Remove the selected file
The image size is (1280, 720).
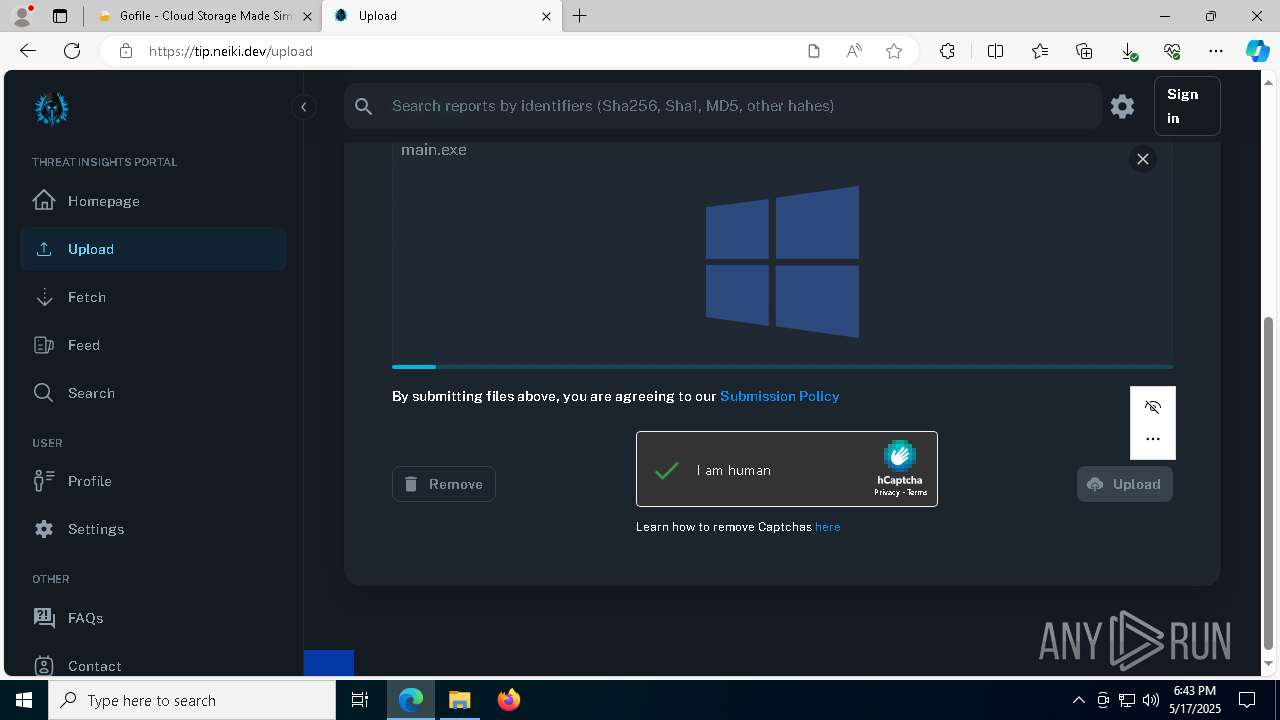click(x=444, y=484)
